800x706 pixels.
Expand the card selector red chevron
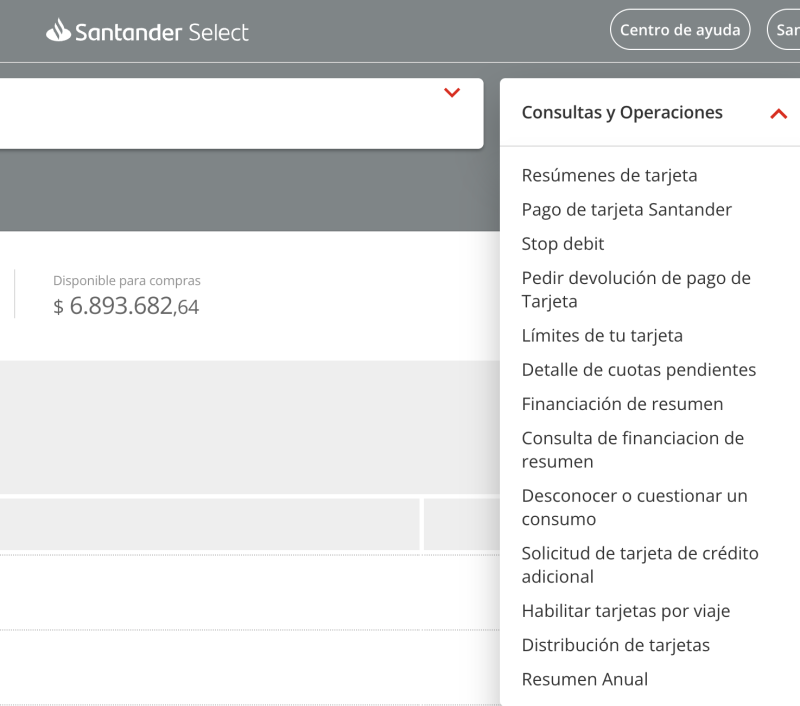452,93
